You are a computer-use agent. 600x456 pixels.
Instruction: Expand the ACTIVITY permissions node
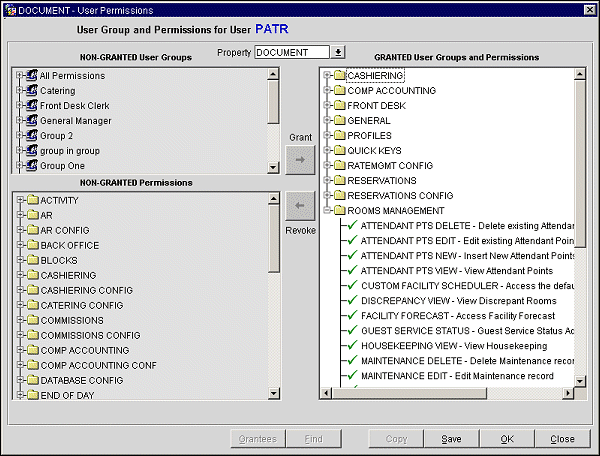tap(20, 200)
